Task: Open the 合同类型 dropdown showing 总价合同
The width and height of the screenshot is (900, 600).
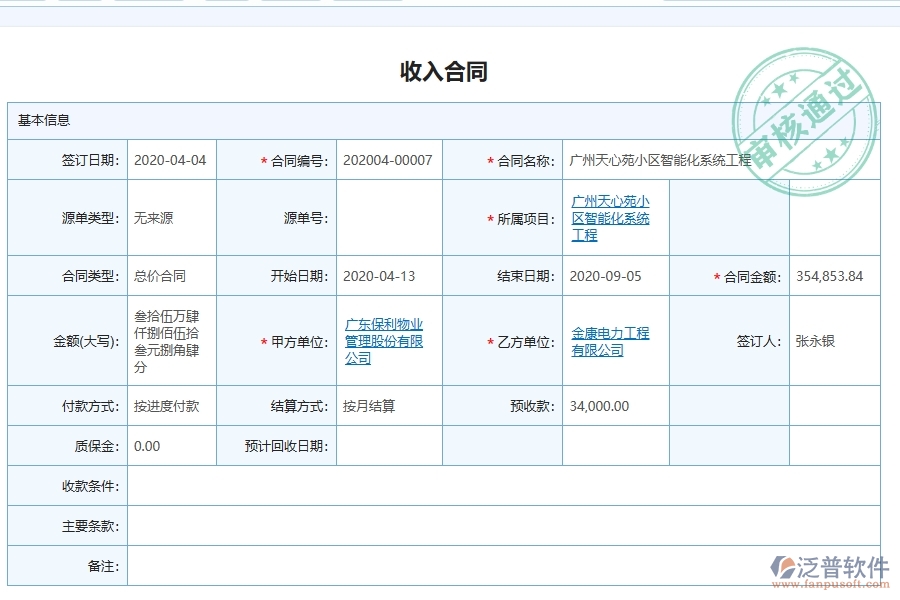Action: point(171,276)
